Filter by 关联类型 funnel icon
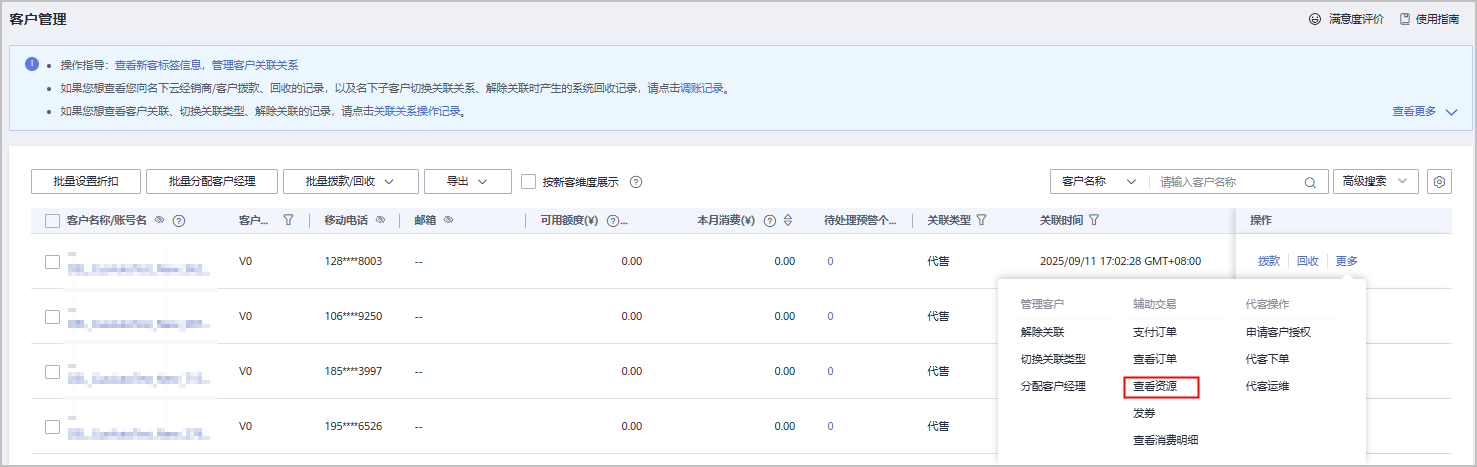1477x467 pixels. click(x=981, y=220)
